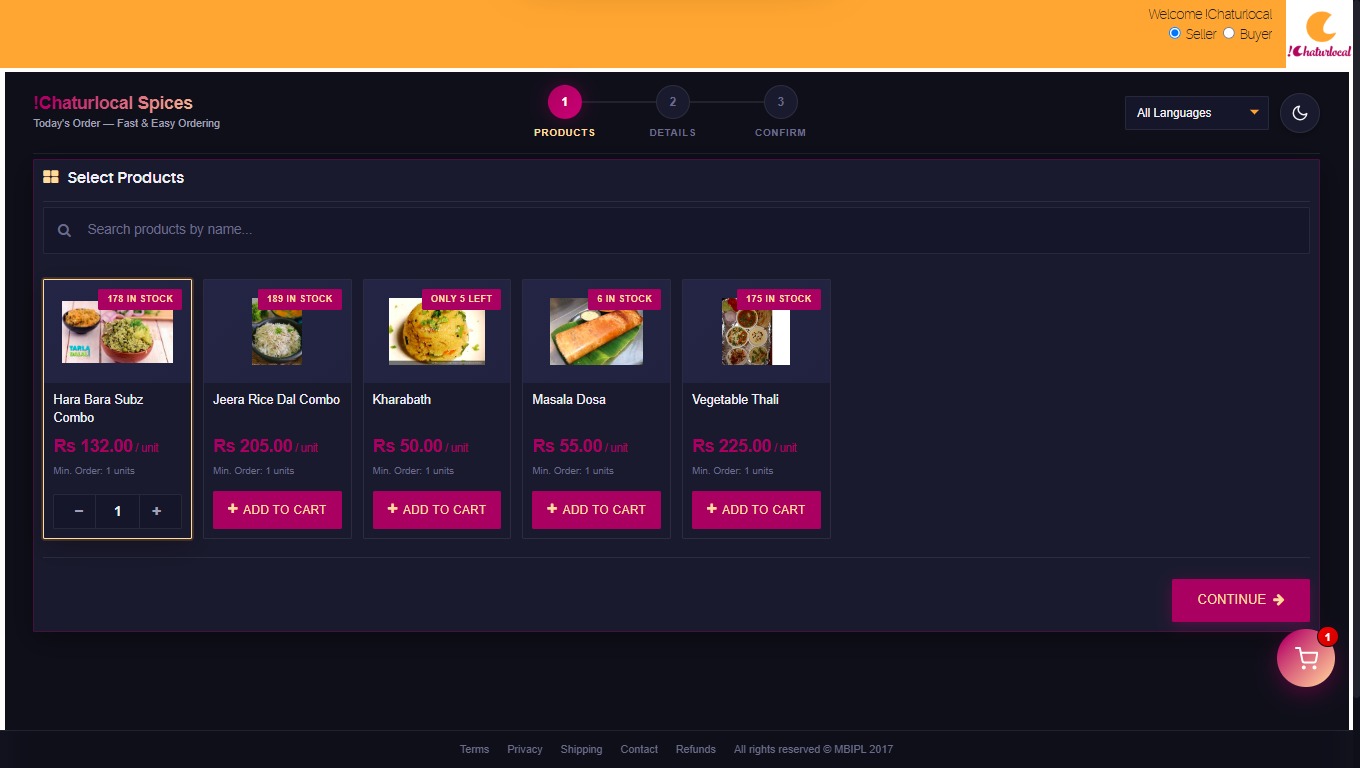Open Hara Bara Subz Combo thumbnail
Screen dimensions: 1360x768
117,332
